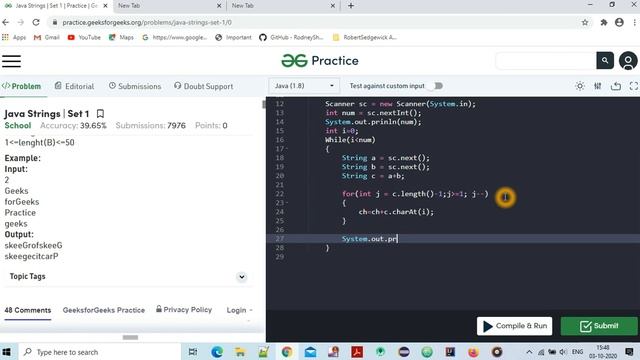Switch editor to light theme via sun icon
This screenshot has width=640, height=360.
coord(580,86)
